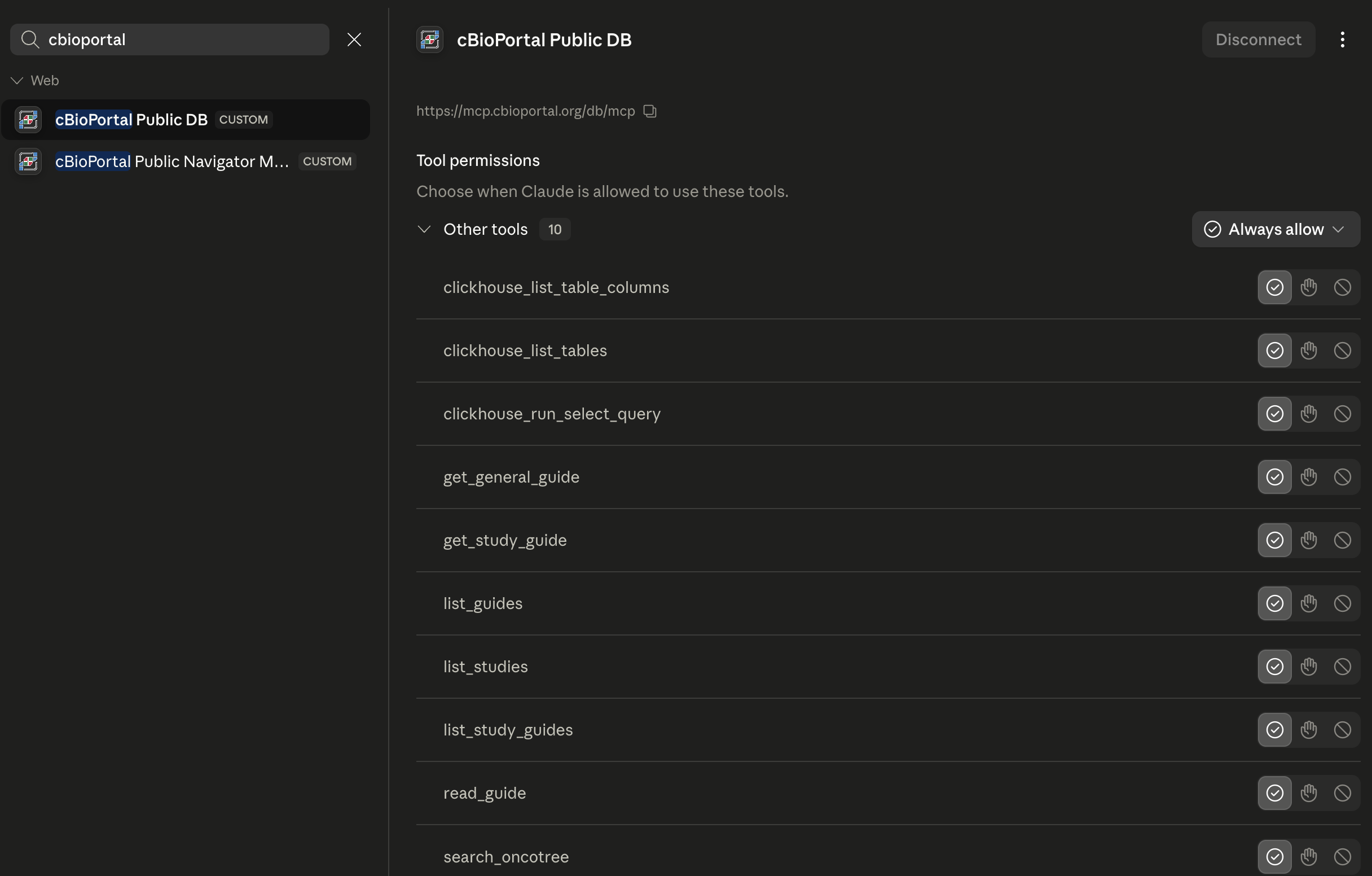This screenshot has height=876, width=1372.
Task: Always allow list_study_guides
Action: tap(1274, 730)
